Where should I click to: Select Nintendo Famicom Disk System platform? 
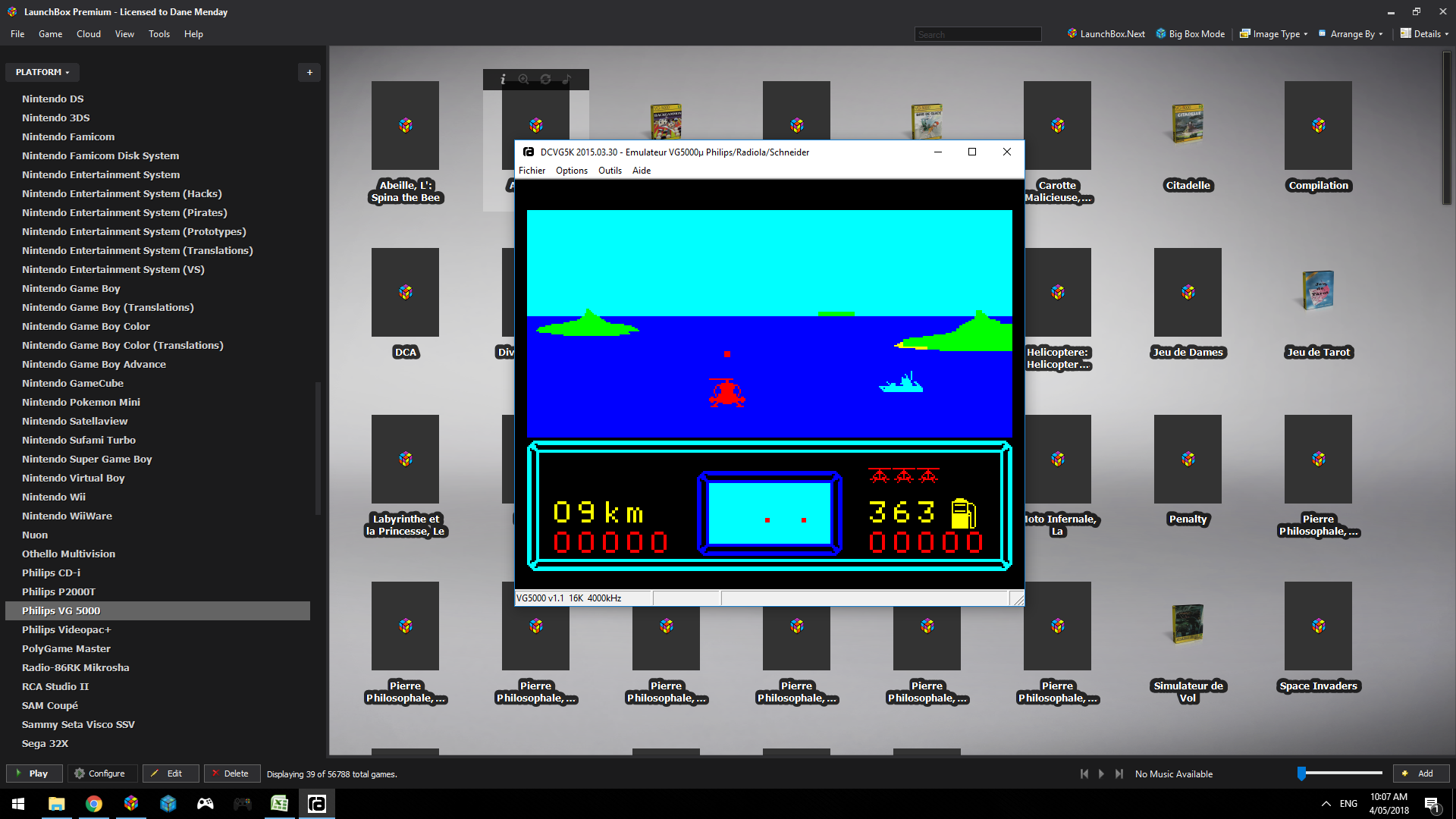click(101, 155)
